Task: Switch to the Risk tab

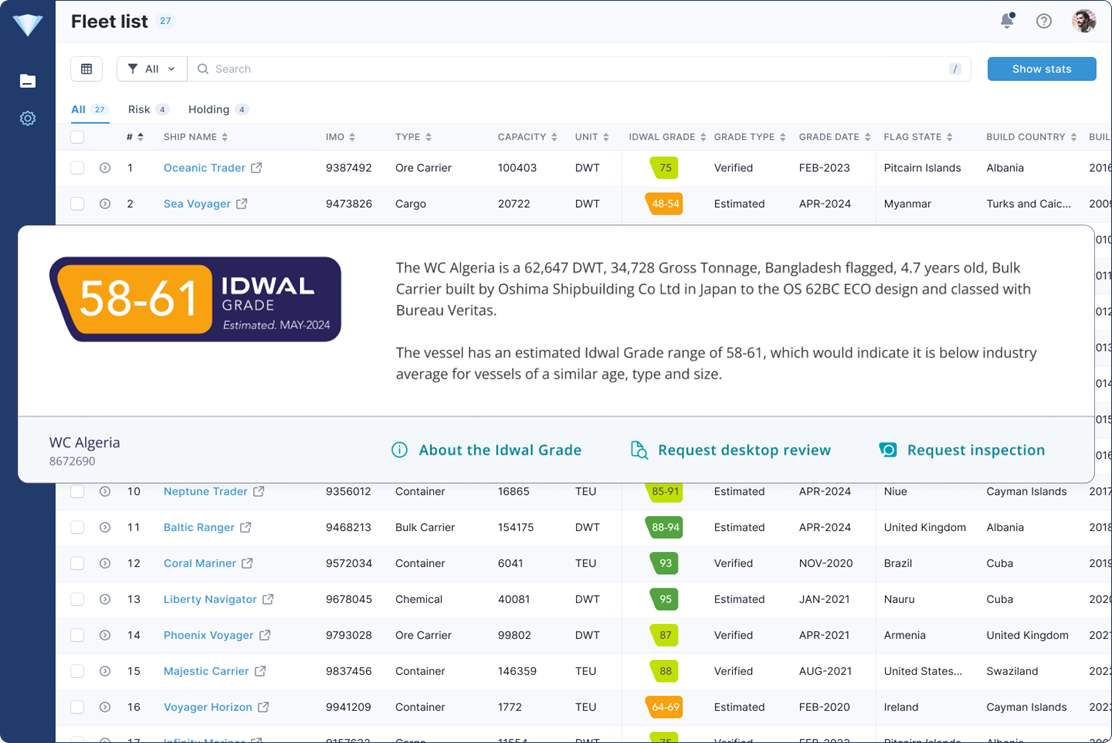Action: point(139,109)
